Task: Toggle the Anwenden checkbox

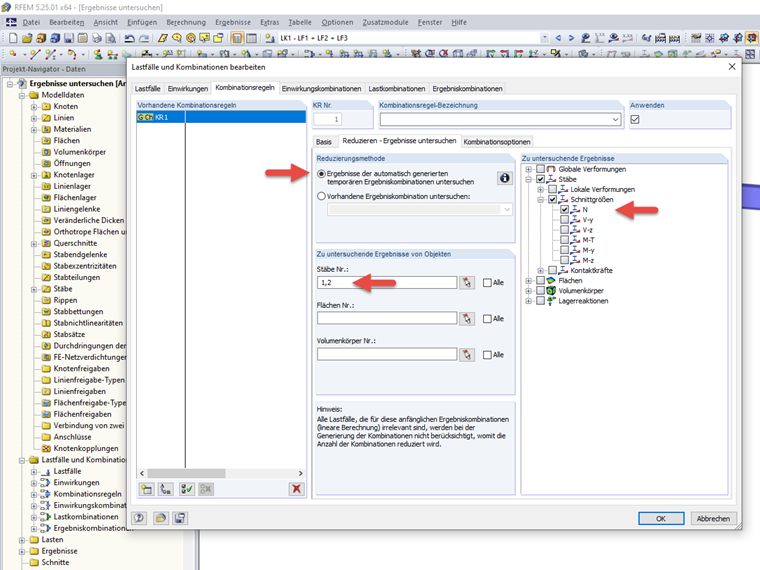Action: tap(635, 119)
